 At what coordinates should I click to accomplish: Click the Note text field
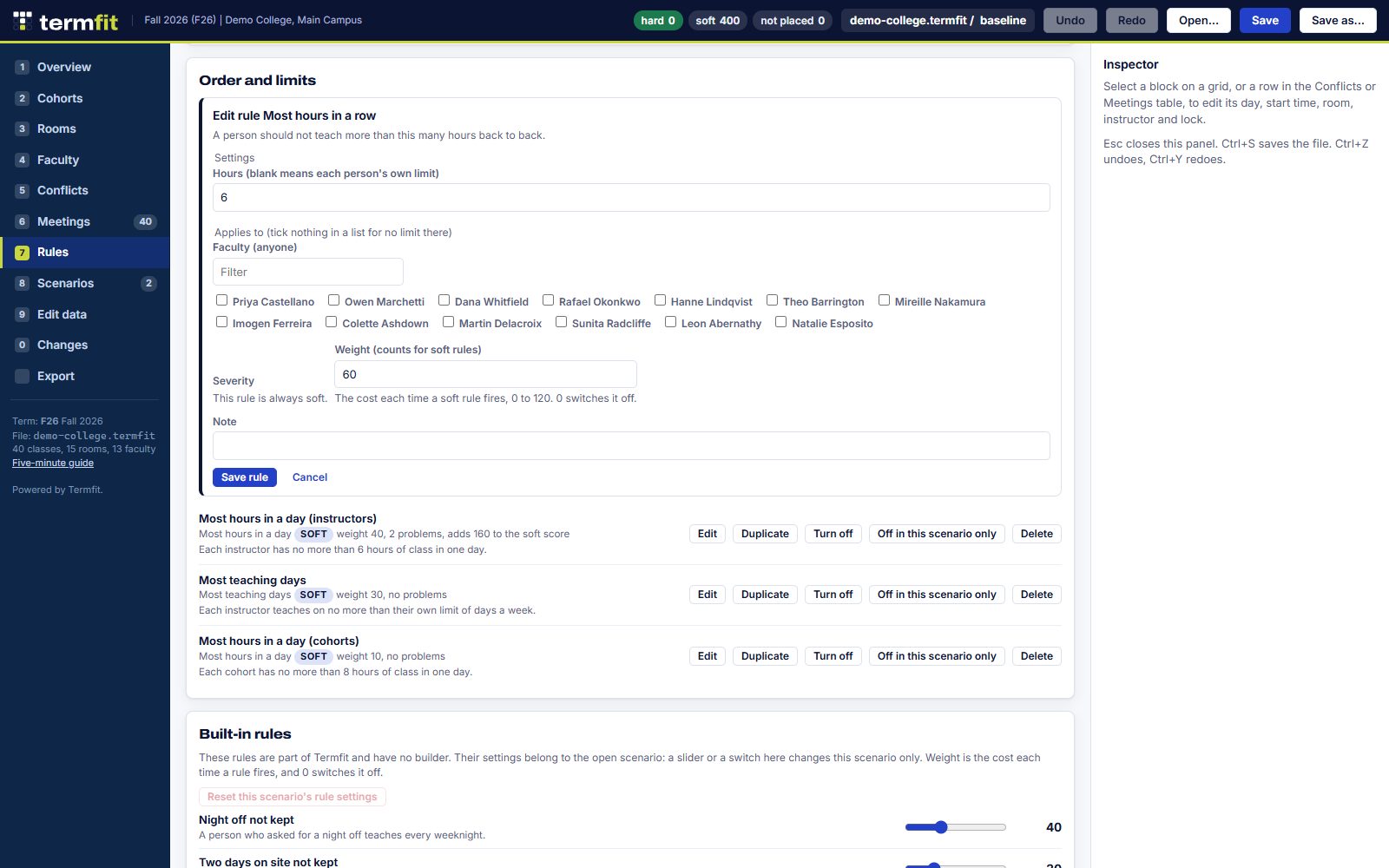(x=631, y=445)
